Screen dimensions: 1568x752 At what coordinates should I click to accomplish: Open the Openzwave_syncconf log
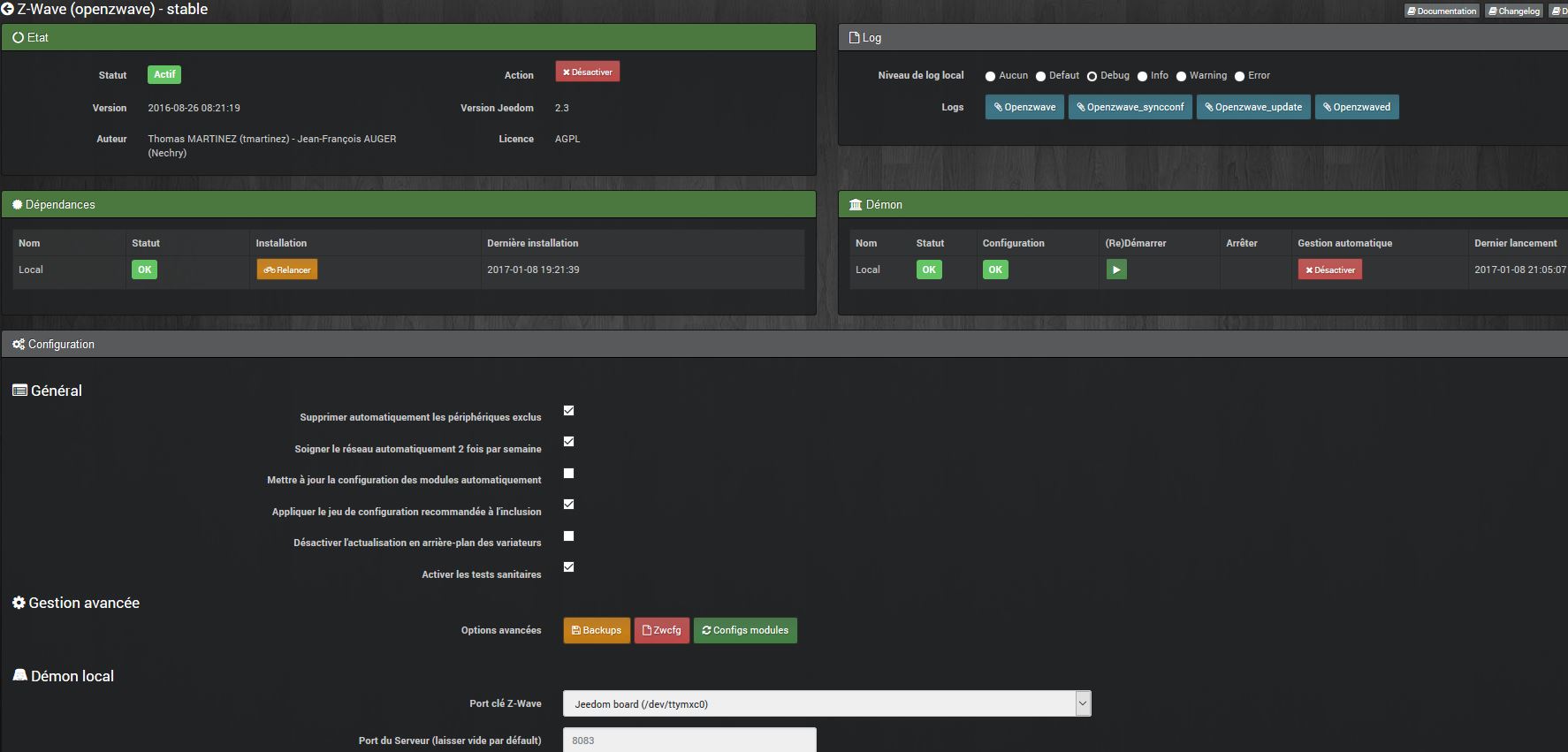tap(1130, 107)
